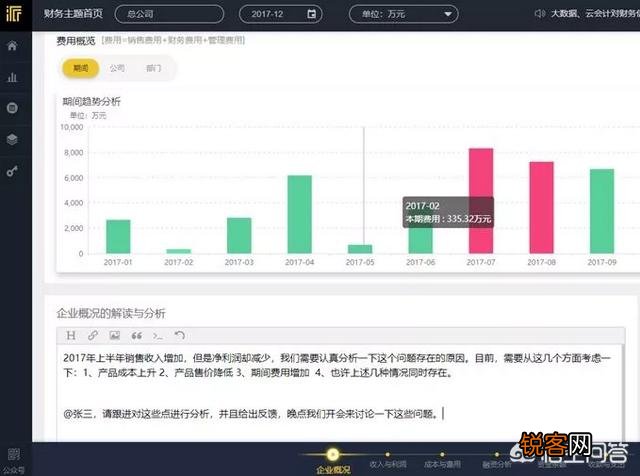This screenshot has width=640, height=476.
Task: Open the layers stack icon in sidebar
Action: pyautogui.click(x=12, y=139)
